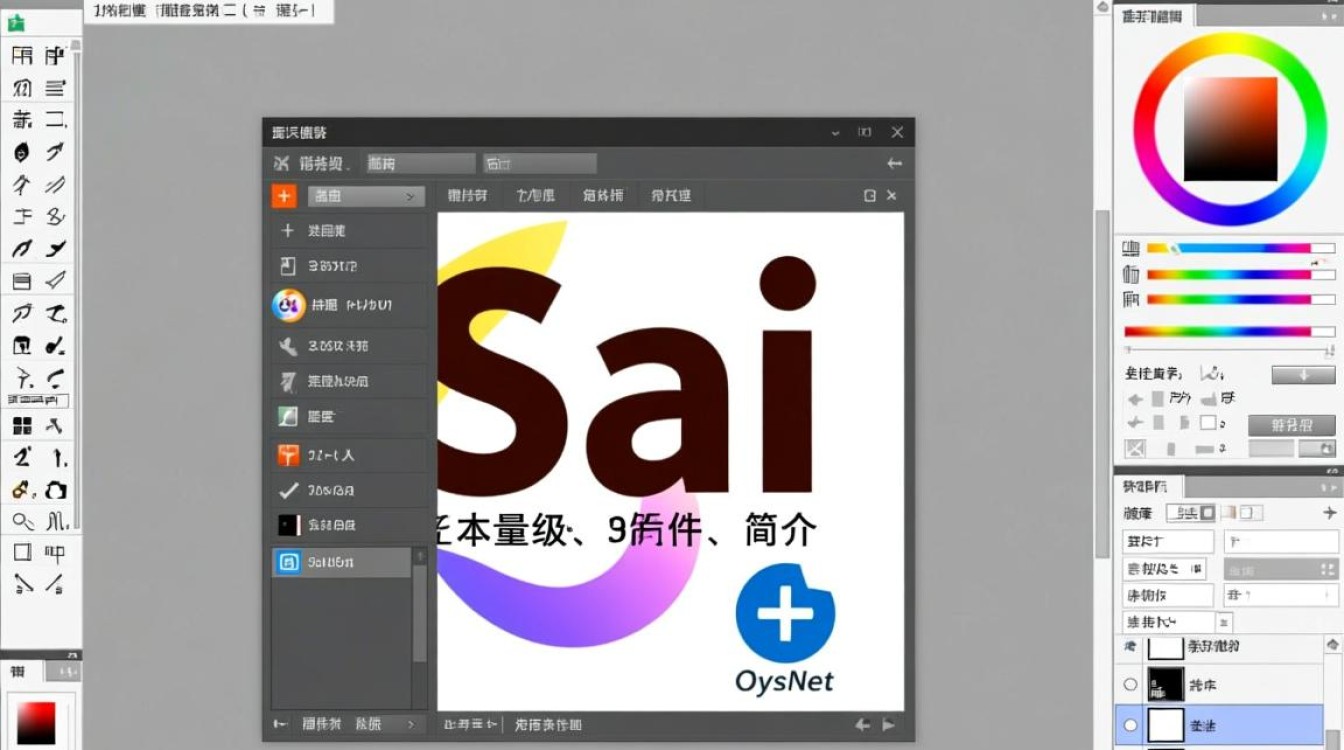This screenshot has height=750, width=1344.
Task: Click the plus icon in the layers panel header
Action: click(1329, 513)
